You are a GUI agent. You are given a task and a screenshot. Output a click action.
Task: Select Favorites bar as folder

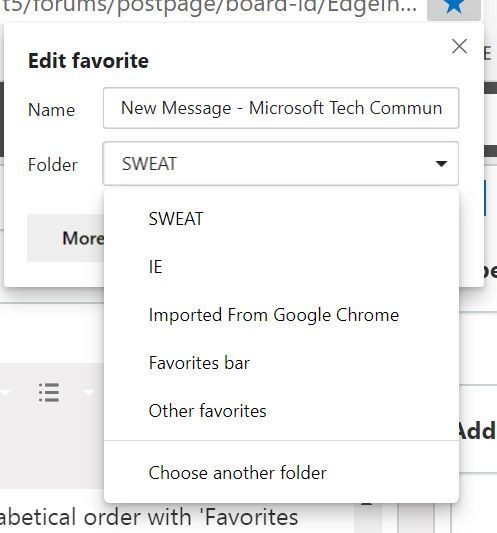[x=281, y=363]
